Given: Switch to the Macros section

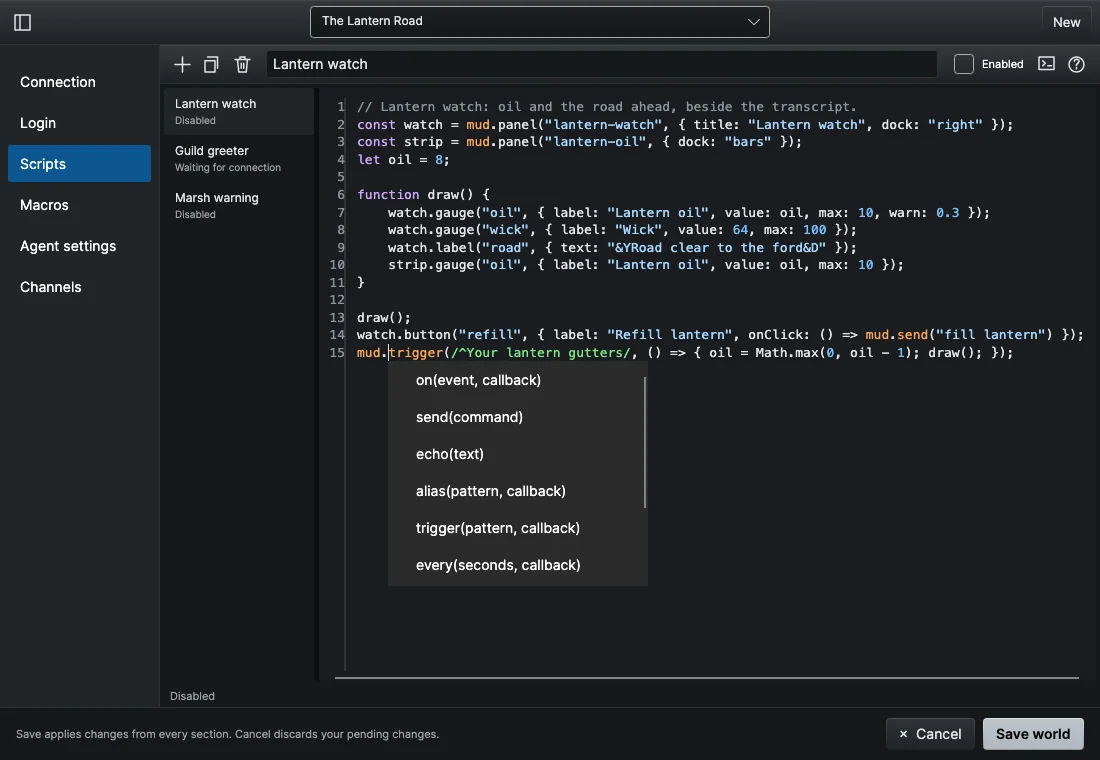Looking at the screenshot, I should coord(79,205).
